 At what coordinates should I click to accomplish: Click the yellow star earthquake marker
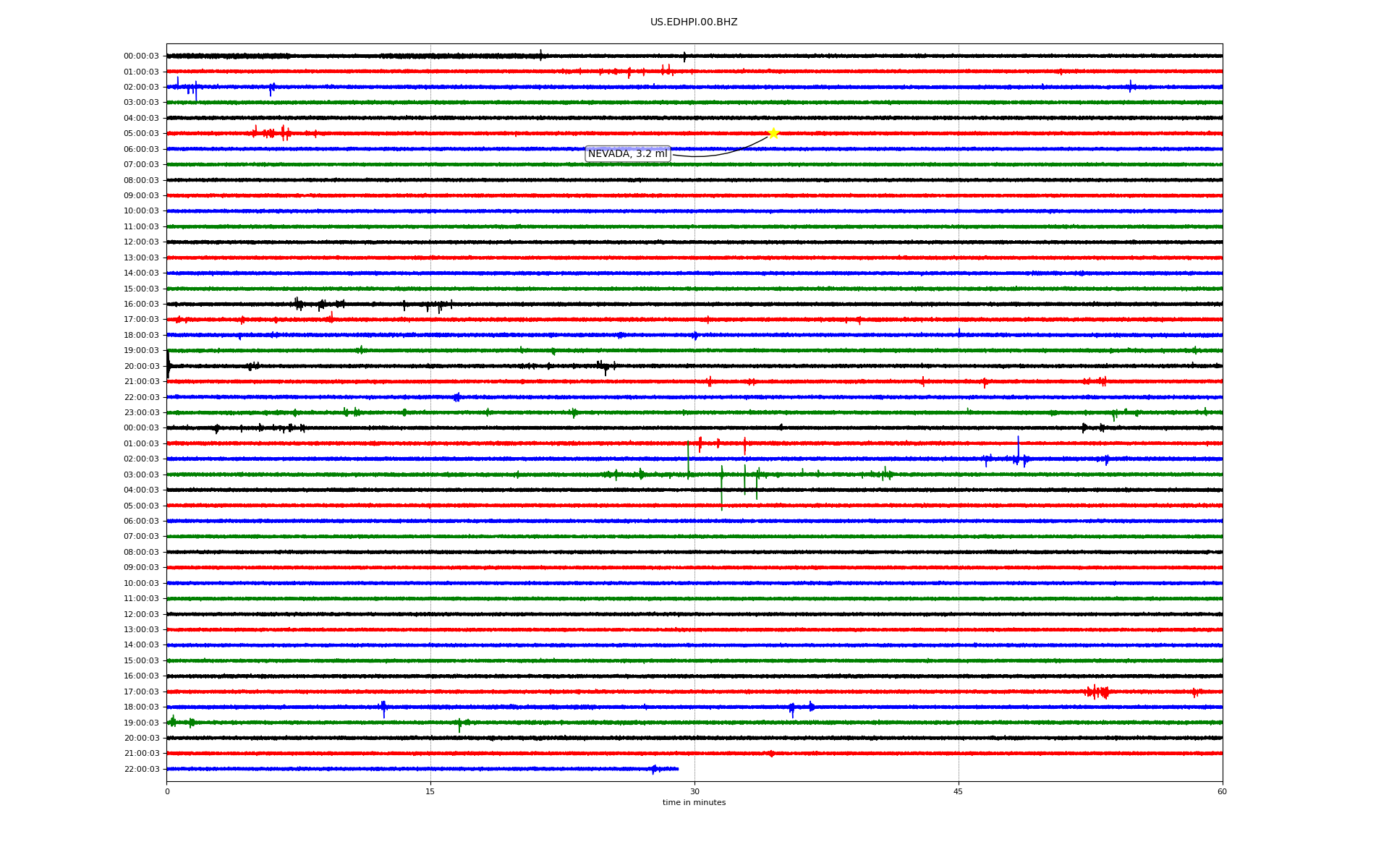coord(773,133)
